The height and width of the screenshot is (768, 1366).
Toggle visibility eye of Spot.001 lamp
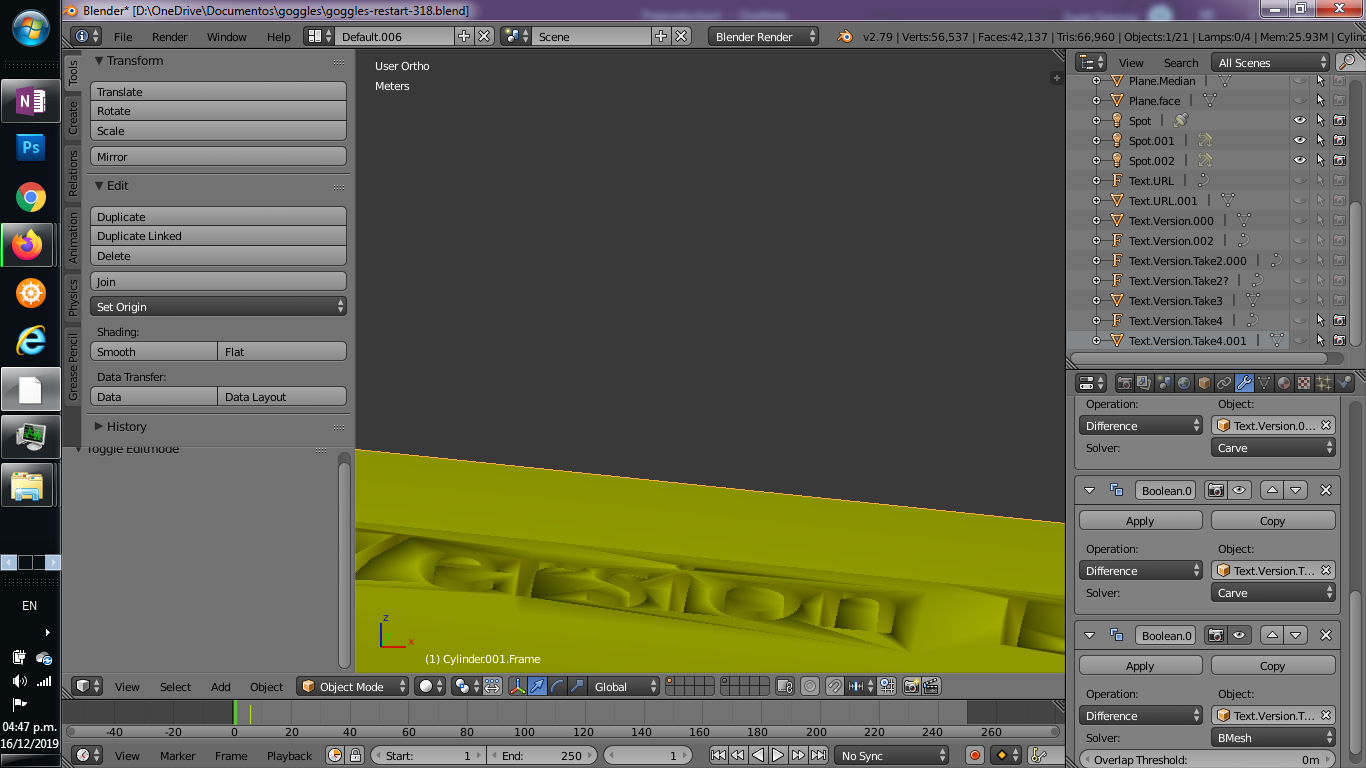[1300, 141]
